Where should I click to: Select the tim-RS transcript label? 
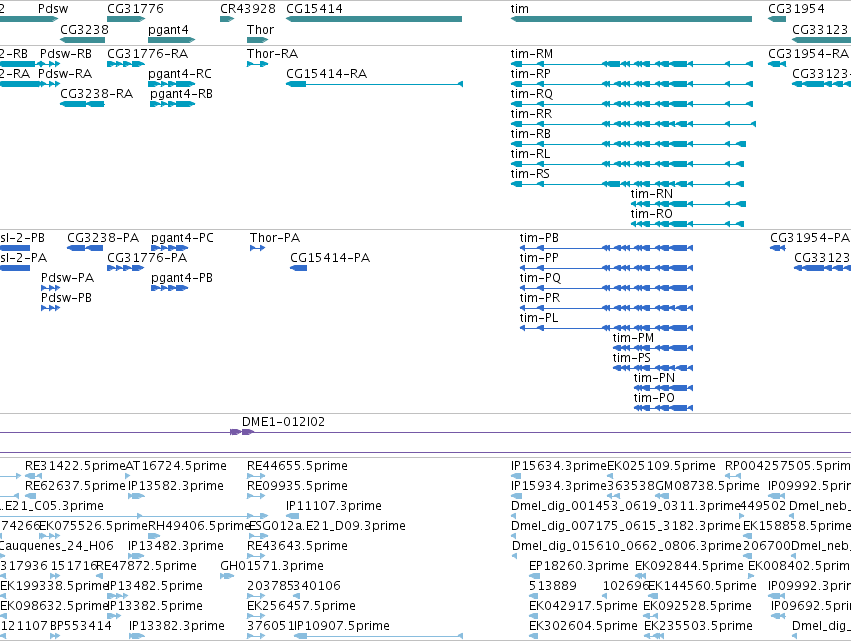tap(530, 174)
